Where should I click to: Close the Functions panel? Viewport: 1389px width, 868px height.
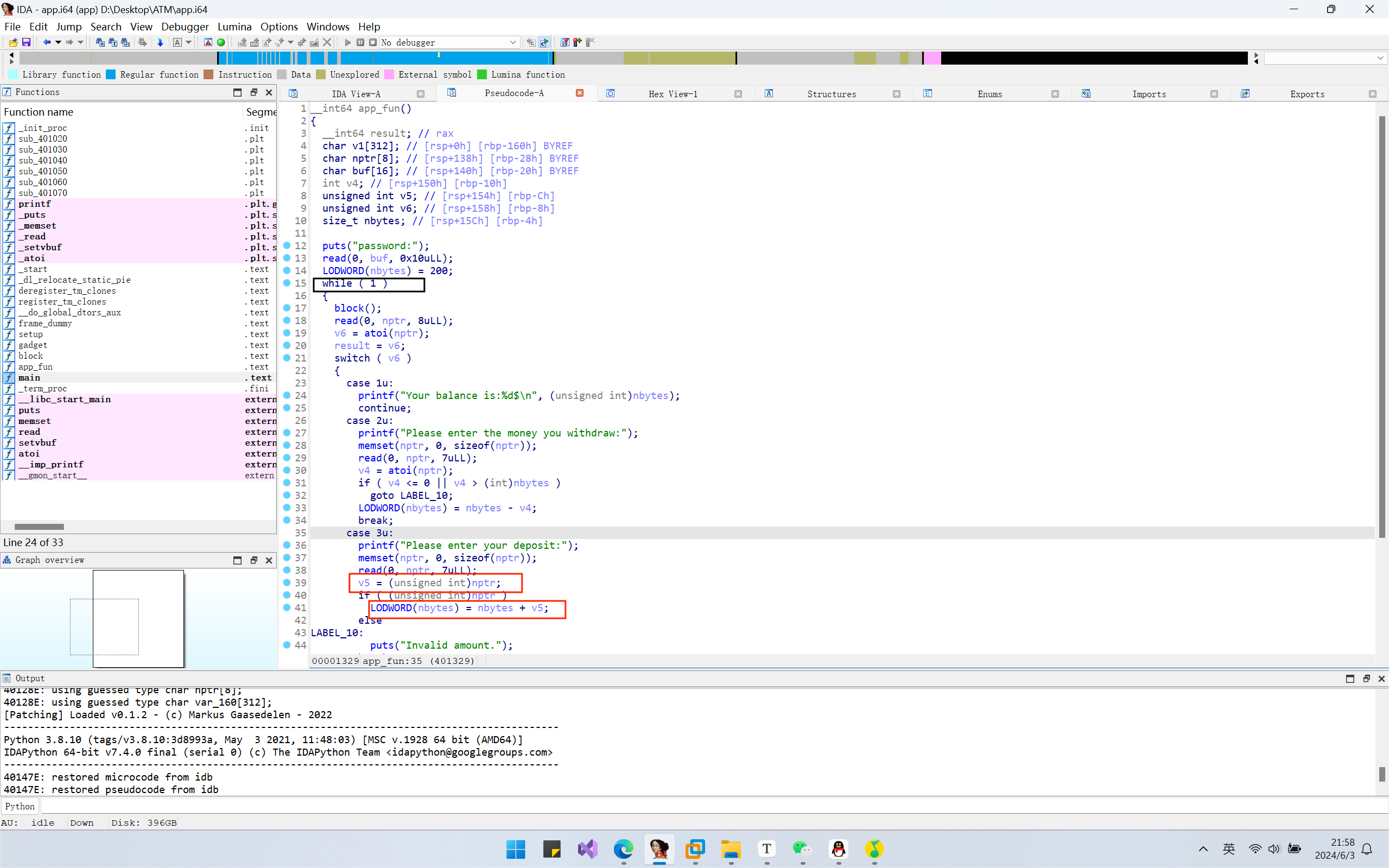click(x=269, y=92)
